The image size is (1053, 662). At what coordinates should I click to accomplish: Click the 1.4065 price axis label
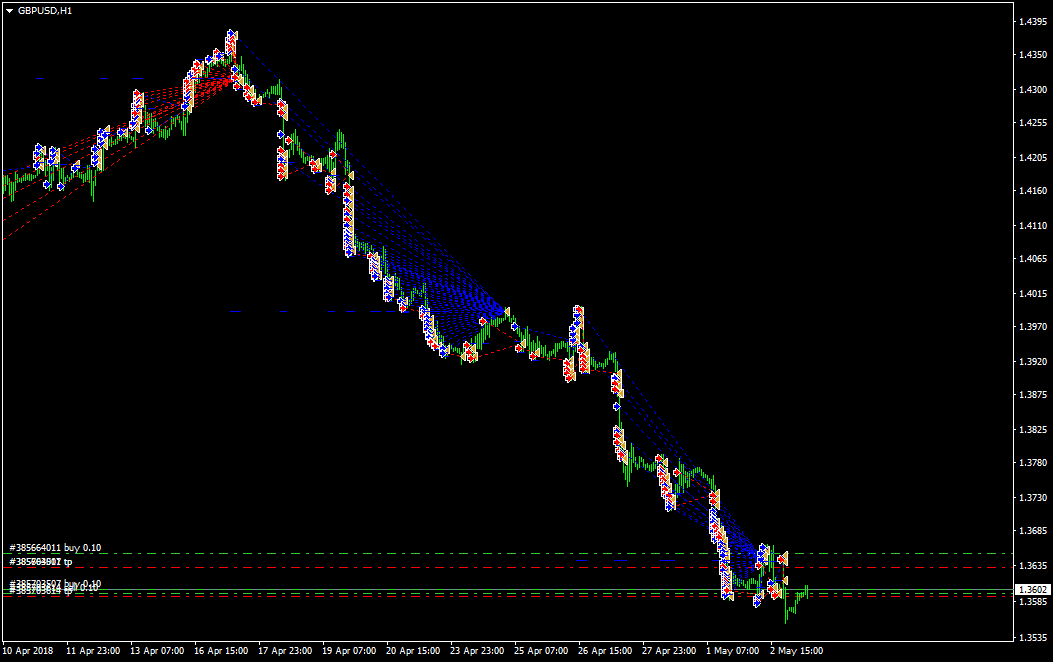pos(1032,258)
